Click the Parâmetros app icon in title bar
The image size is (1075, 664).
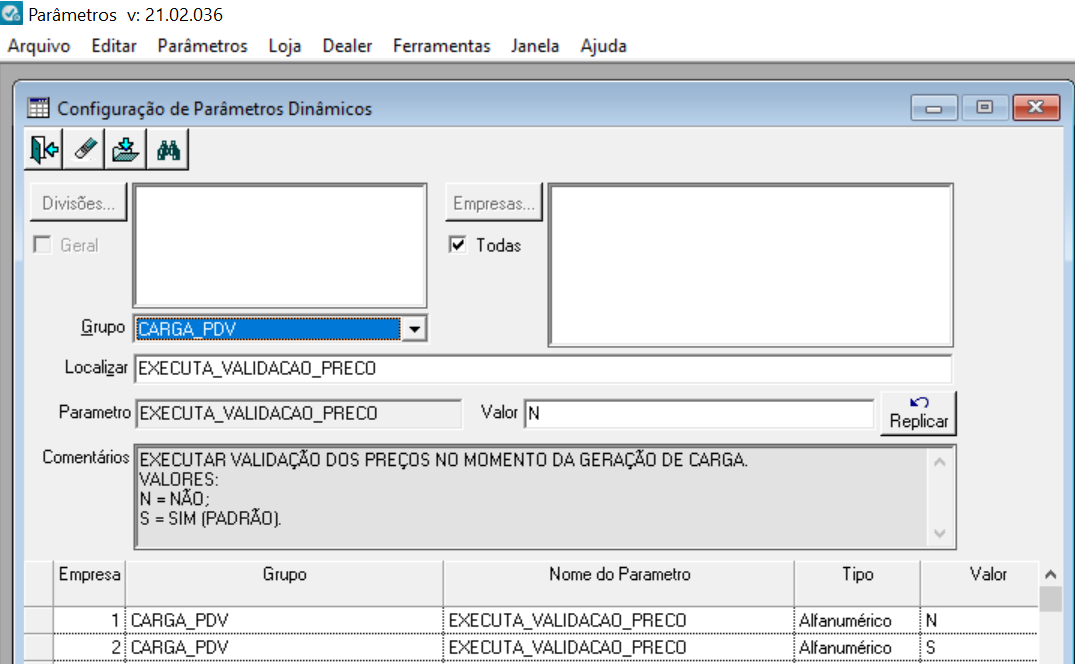pyautogui.click(x=12, y=14)
